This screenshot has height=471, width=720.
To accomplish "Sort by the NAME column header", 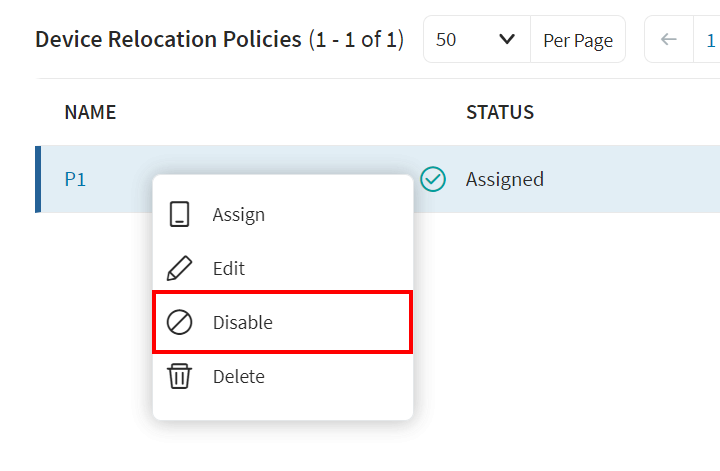I will (x=90, y=112).
